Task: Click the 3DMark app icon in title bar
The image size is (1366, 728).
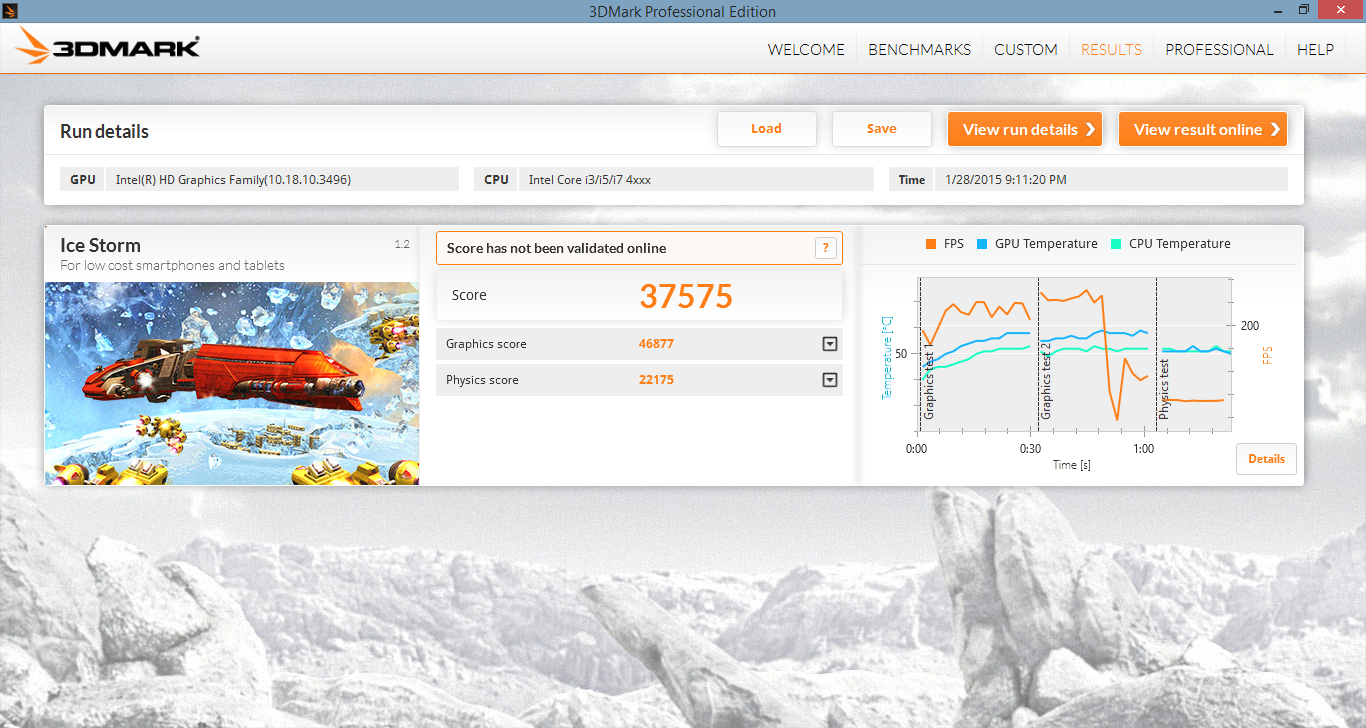Action: pyautogui.click(x=9, y=10)
